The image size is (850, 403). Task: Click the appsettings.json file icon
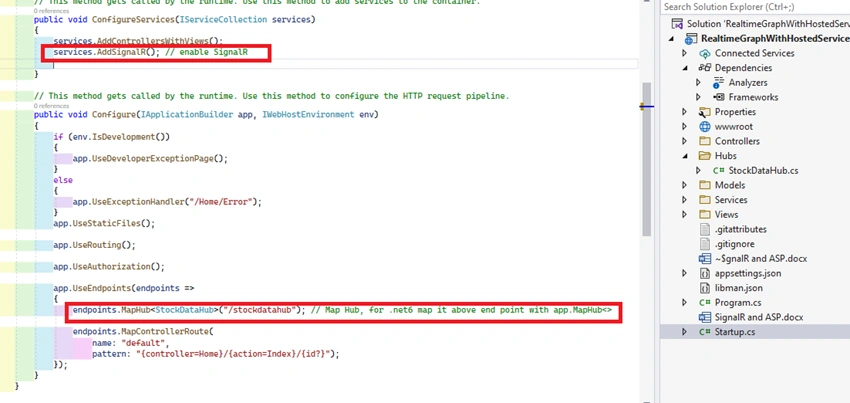click(x=705, y=273)
